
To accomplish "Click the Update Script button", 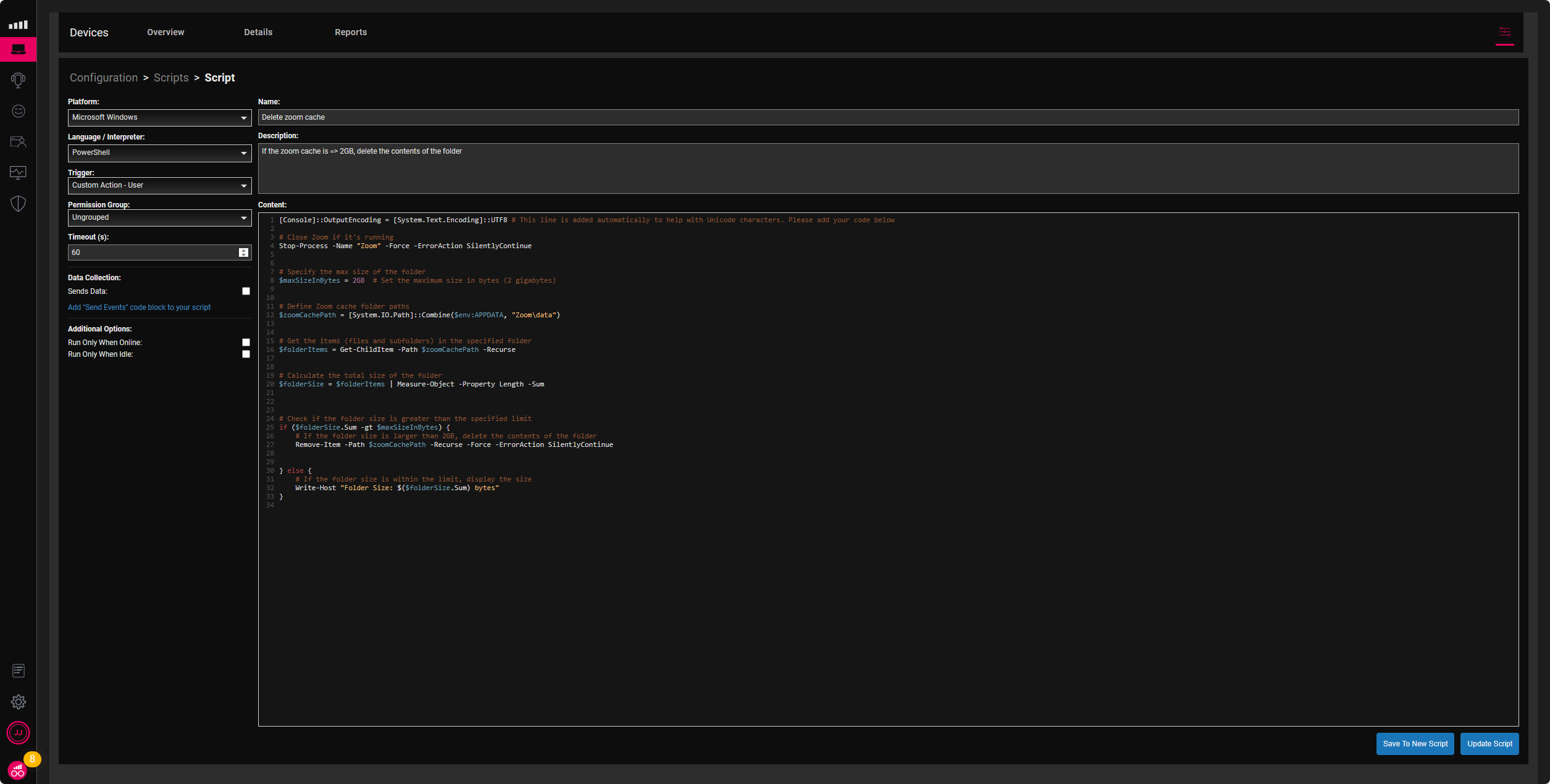I will tap(1491, 743).
